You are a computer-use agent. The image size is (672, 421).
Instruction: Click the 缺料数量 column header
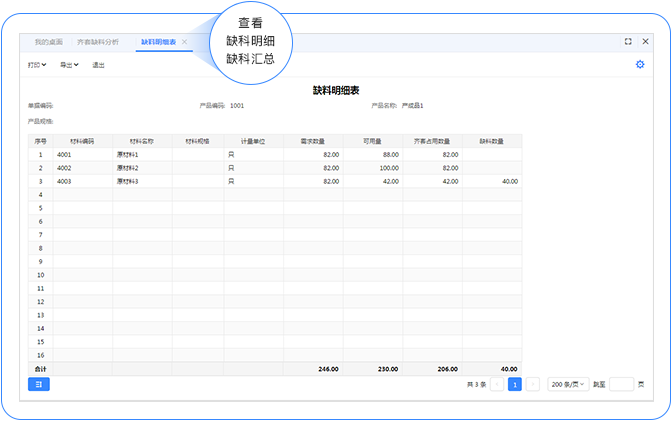pos(491,142)
